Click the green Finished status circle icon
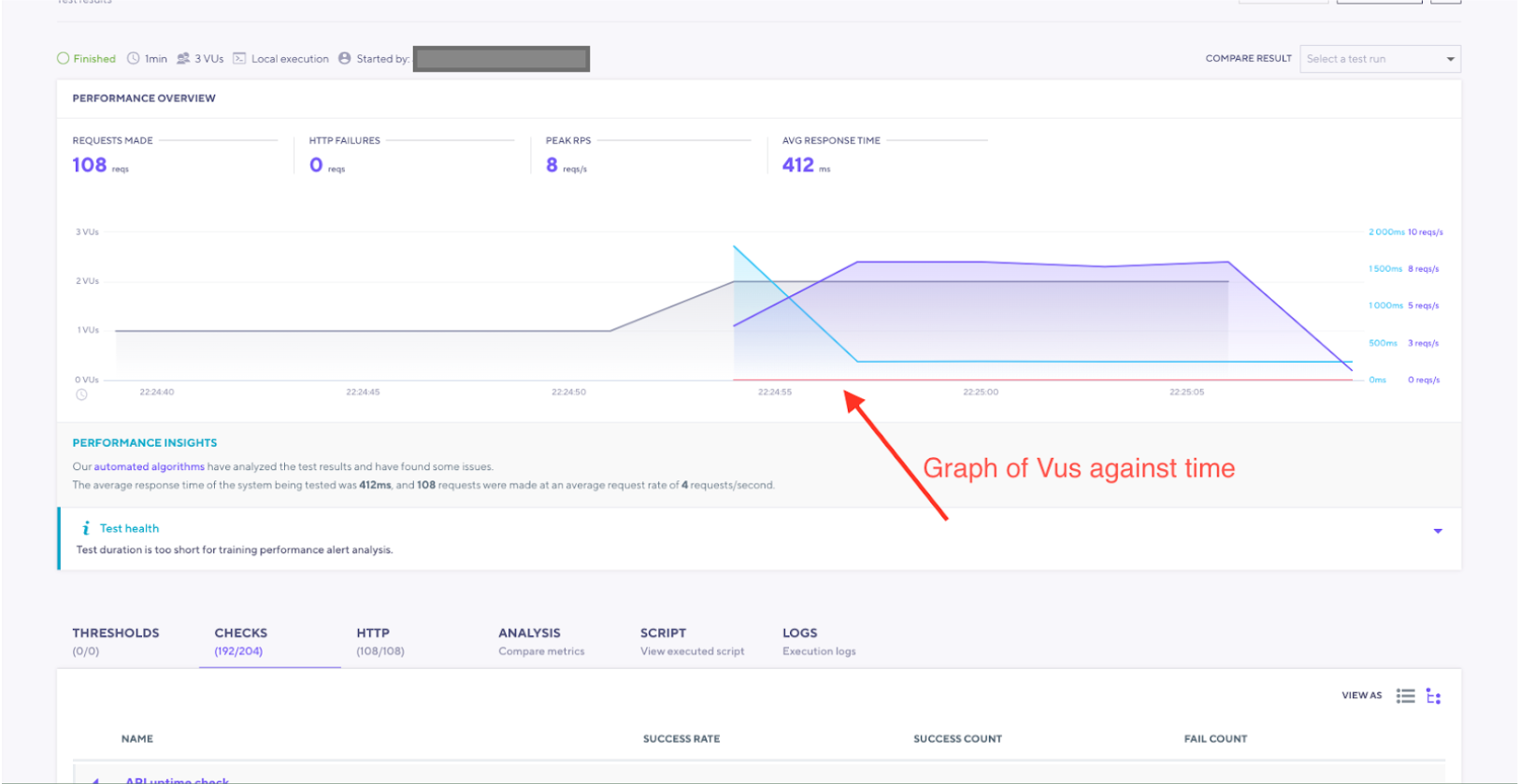 [x=64, y=58]
